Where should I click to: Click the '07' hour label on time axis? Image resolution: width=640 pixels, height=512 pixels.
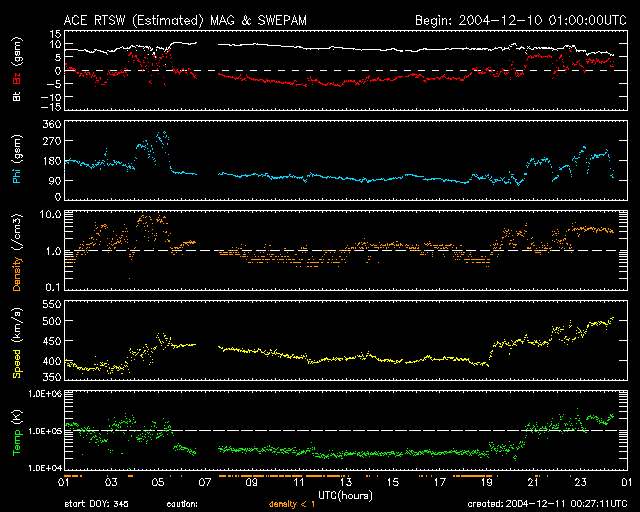pos(205,482)
